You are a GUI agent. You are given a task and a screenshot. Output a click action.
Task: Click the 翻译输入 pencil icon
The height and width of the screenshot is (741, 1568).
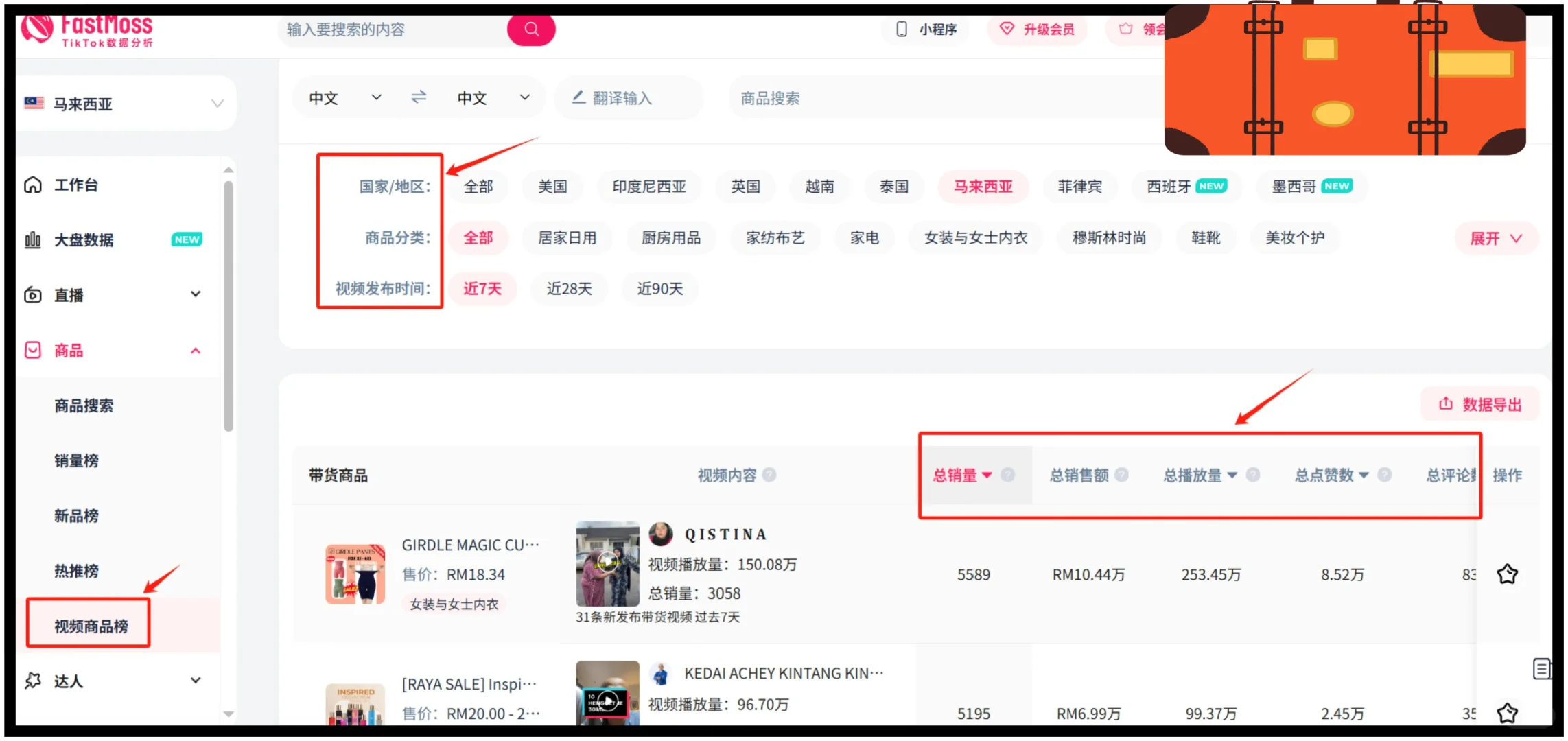pos(578,97)
